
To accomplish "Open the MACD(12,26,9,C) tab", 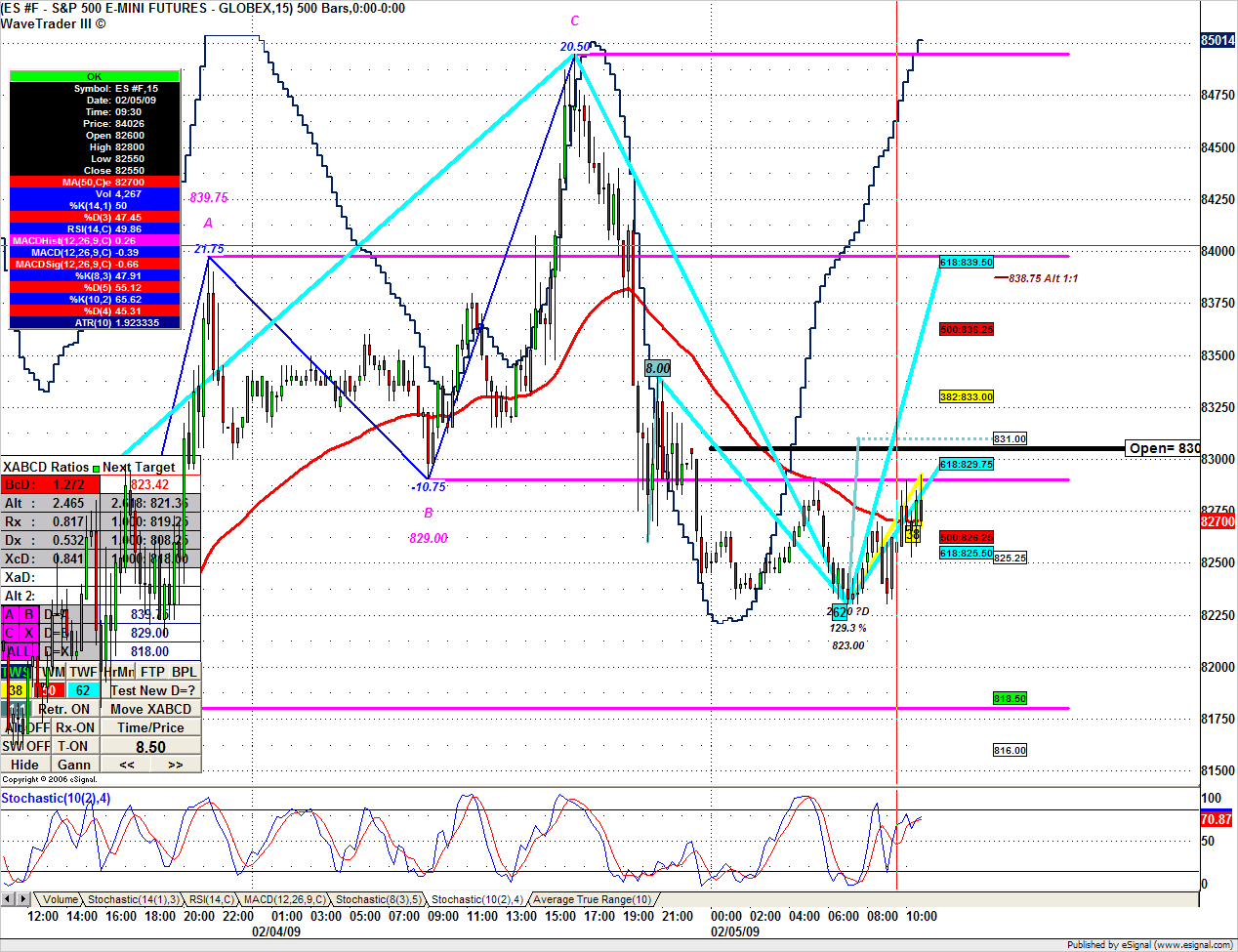I will click(283, 899).
